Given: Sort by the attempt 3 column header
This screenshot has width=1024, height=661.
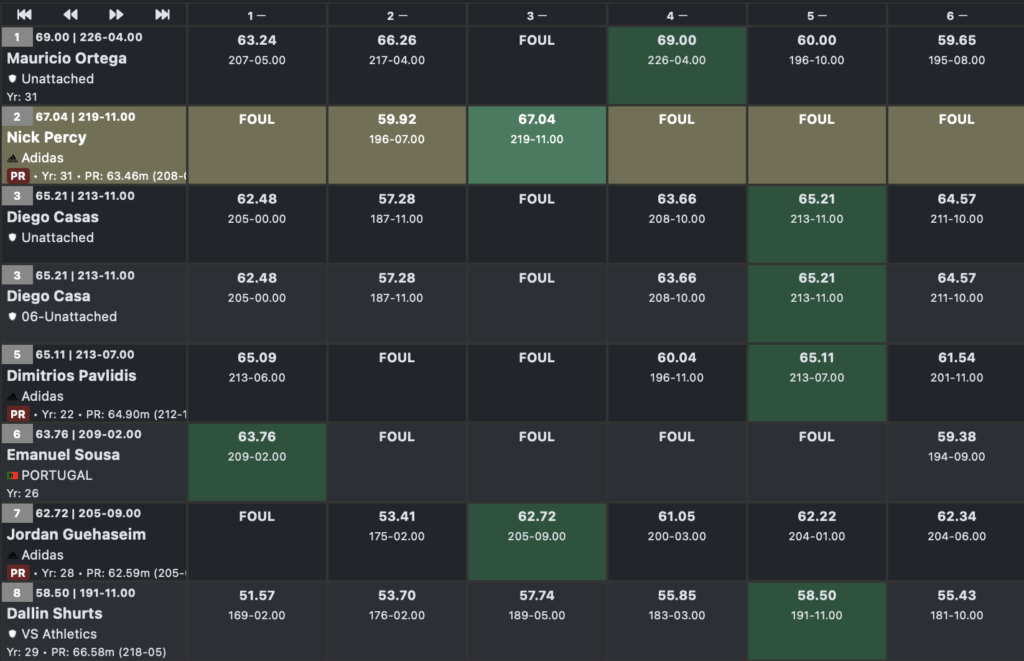Looking at the screenshot, I should tap(537, 15).
